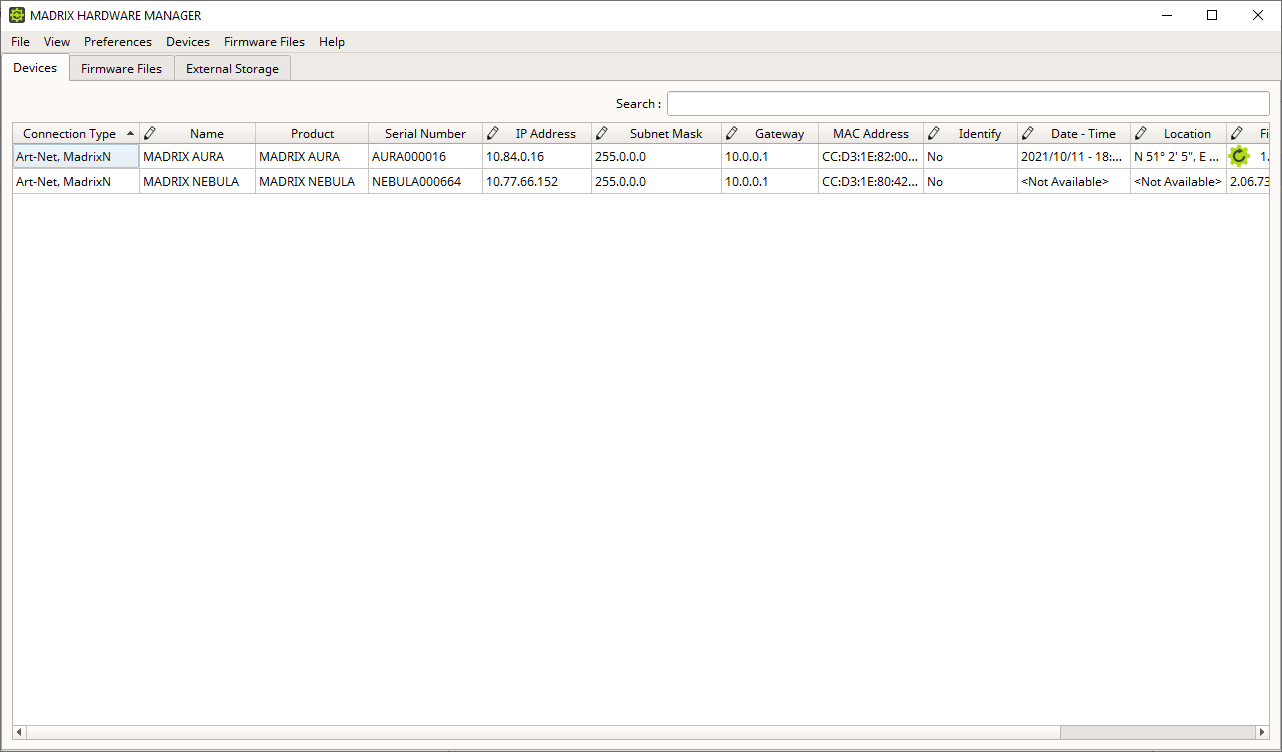Select the NEBULA row gateway 10.0.0.1
Viewport: 1282px width, 752px height.
click(x=770, y=182)
